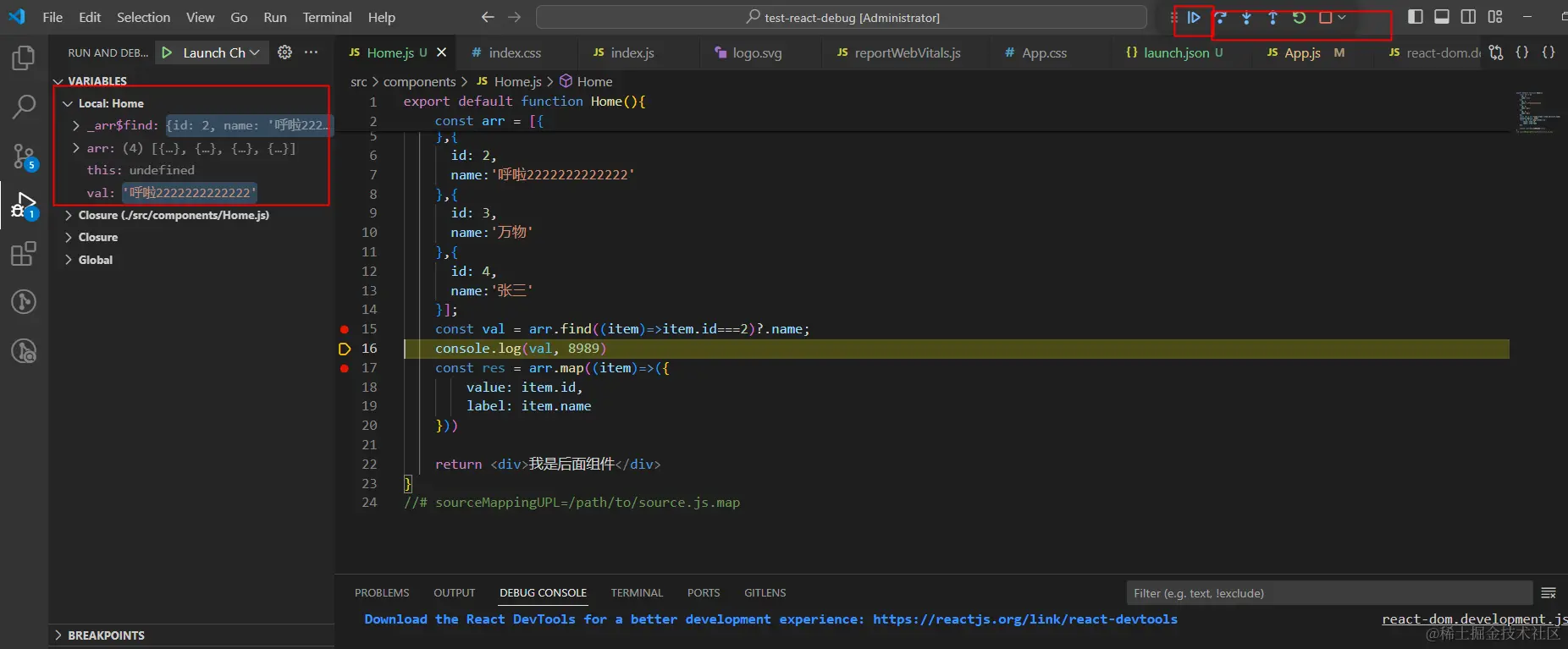Open the Source Control view
The width and height of the screenshot is (1568, 649).
point(24,156)
